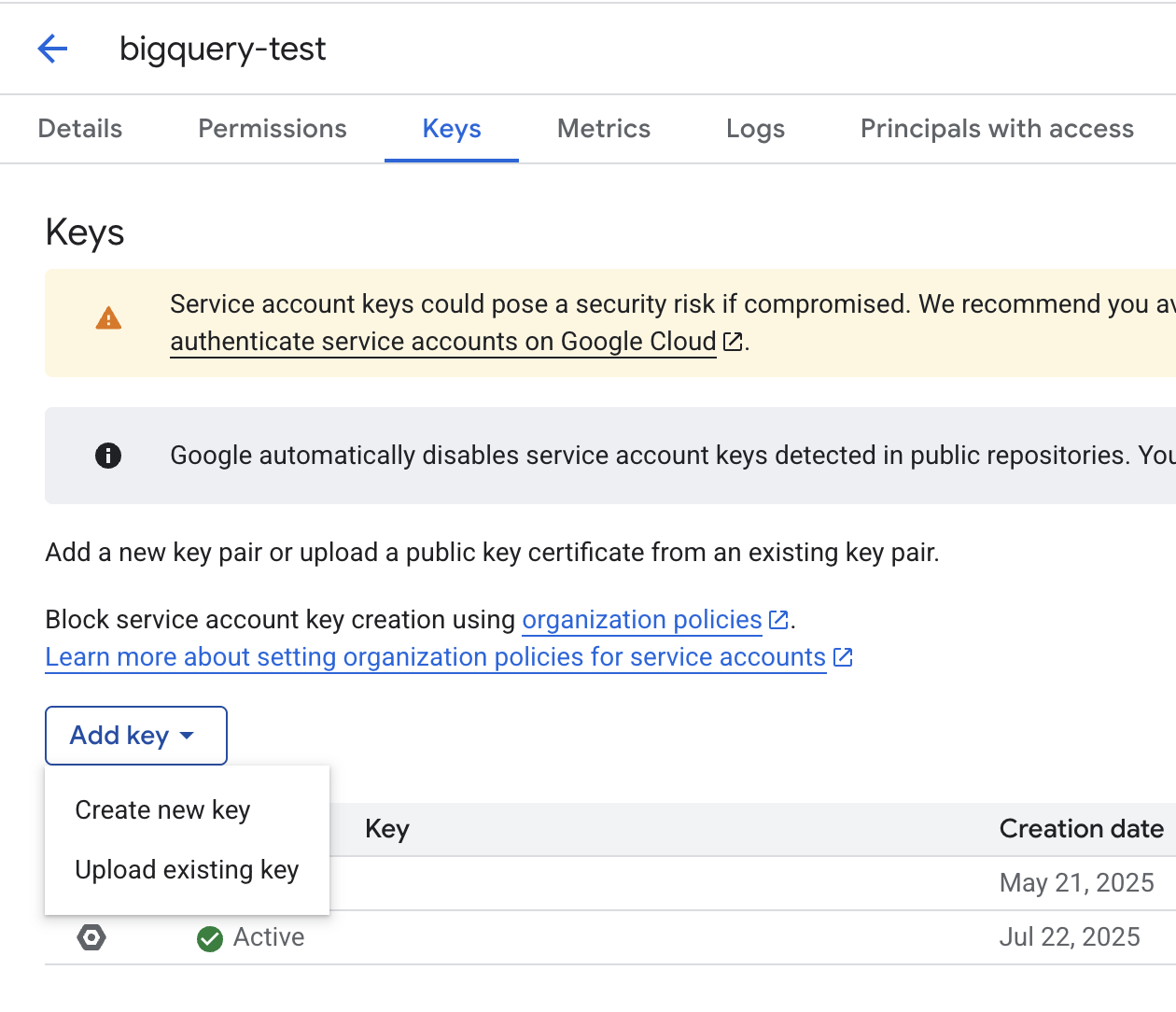This screenshot has height=1012, width=1176.
Task: Follow "Learn more about setting organization policies" link
Action: pos(435,657)
